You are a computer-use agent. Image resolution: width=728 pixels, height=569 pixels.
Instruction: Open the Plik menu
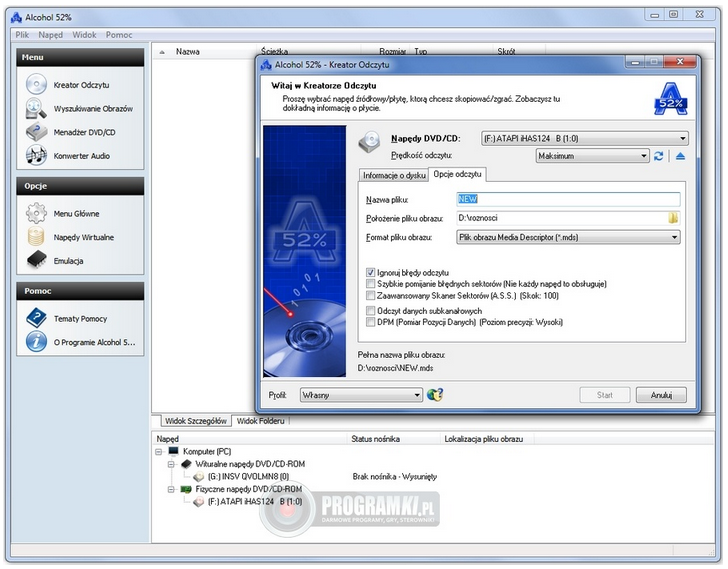coord(22,35)
